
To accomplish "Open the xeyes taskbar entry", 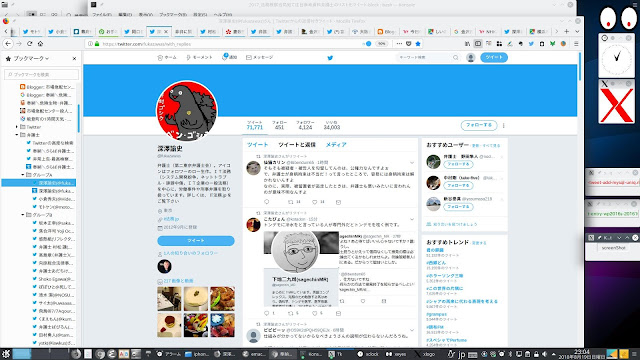I will pyautogui.click(x=396, y=354).
